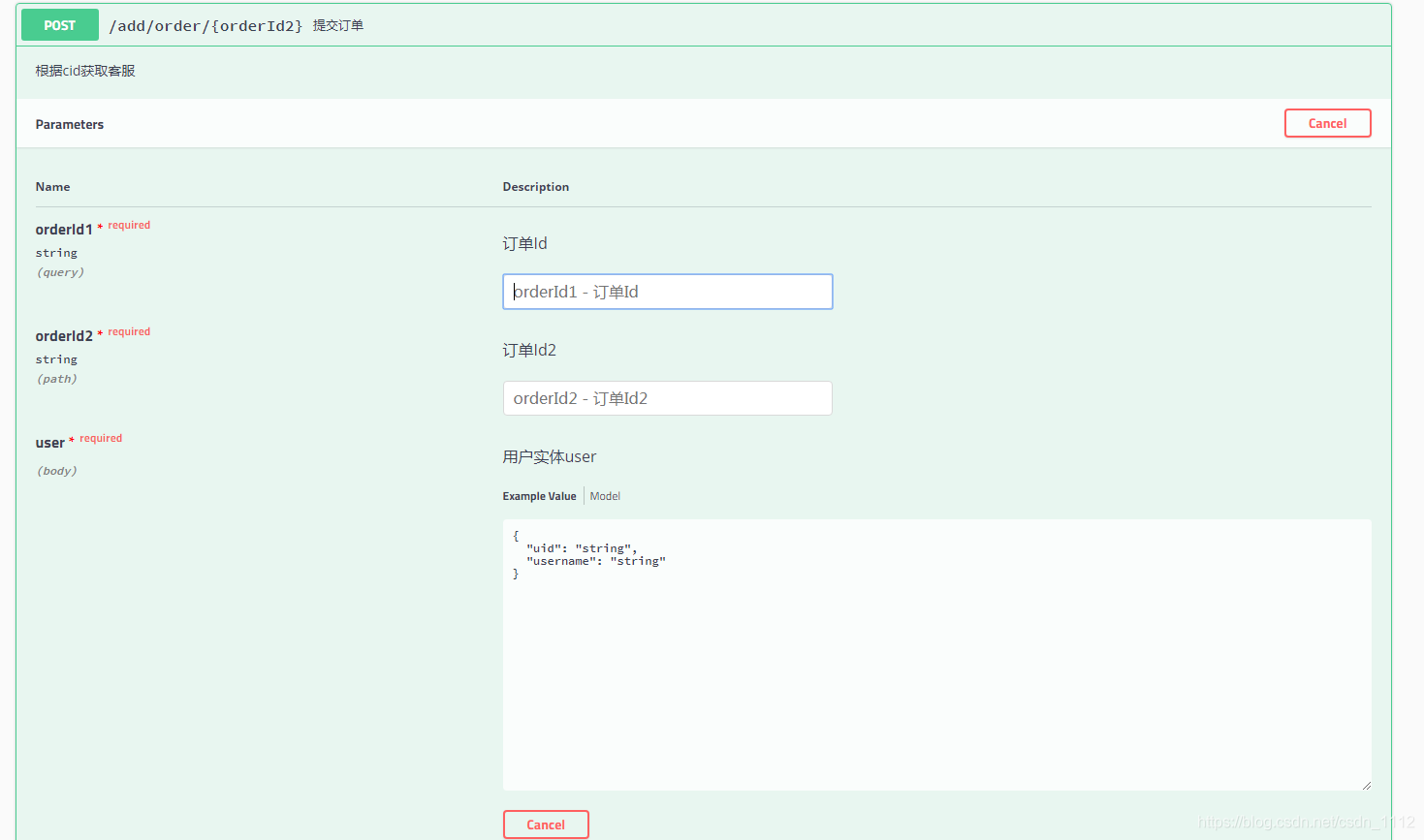Click the Cancel button beside Parameters

[x=1327, y=123]
